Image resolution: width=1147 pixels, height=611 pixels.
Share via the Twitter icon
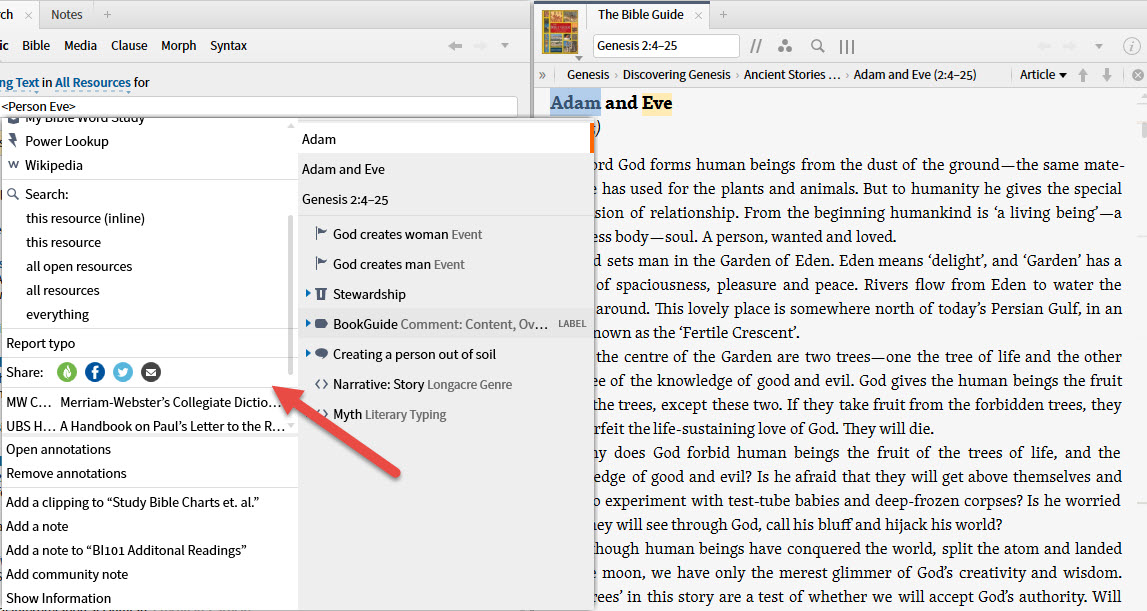tap(123, 372)
